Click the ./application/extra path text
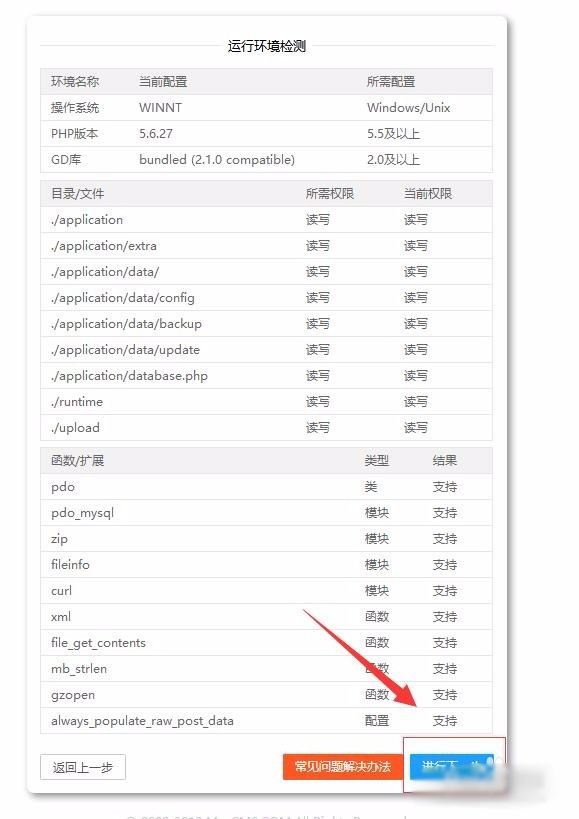 coord(103,246)
